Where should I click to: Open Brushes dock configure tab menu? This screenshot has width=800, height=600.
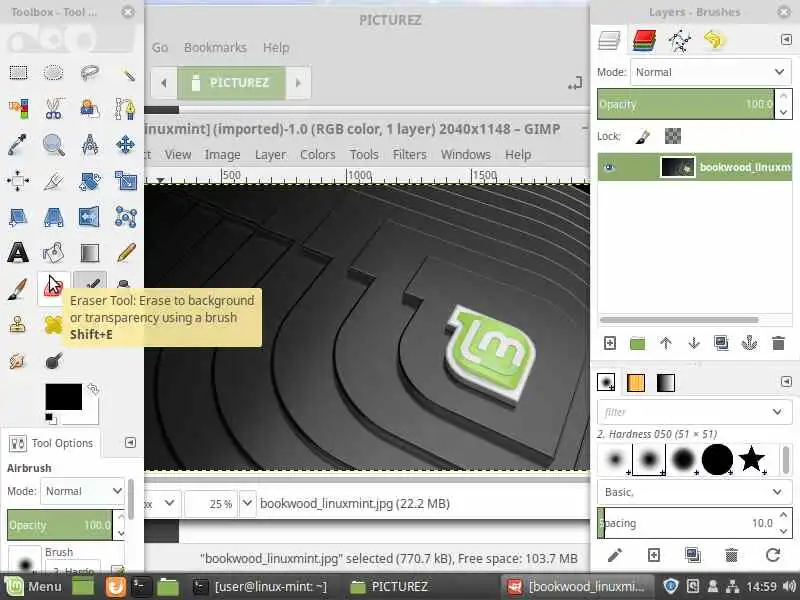pyautogui.click(x=786, y=382)
